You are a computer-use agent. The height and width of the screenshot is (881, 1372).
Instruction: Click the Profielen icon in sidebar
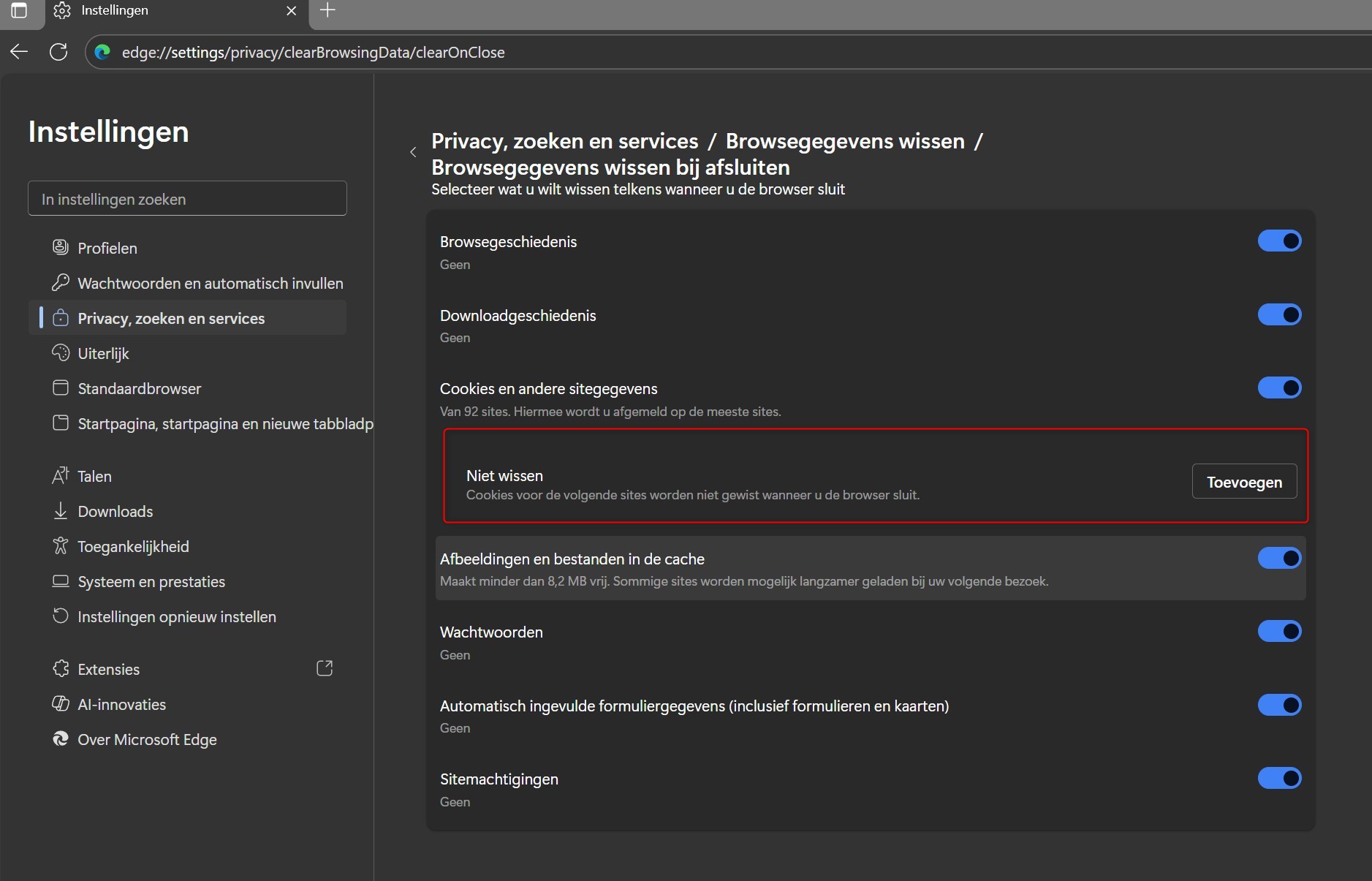pos(61,247)
